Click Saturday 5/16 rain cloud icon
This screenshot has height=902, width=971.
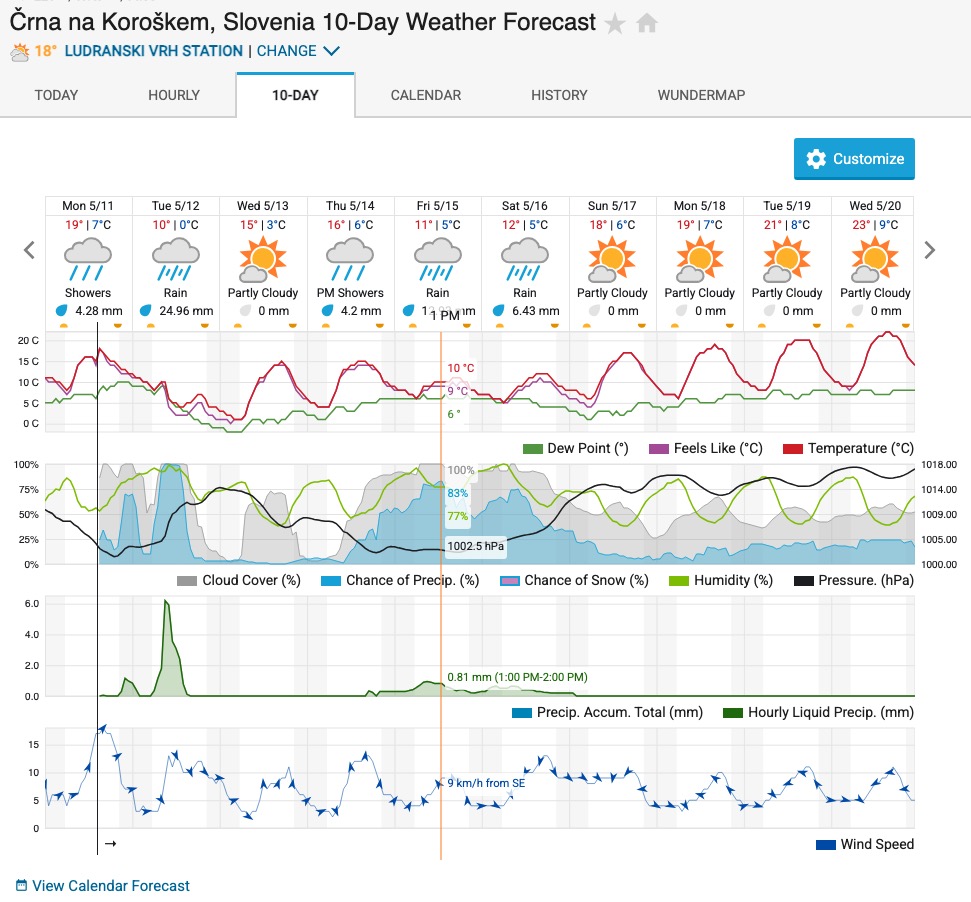(x=525, y=260)
